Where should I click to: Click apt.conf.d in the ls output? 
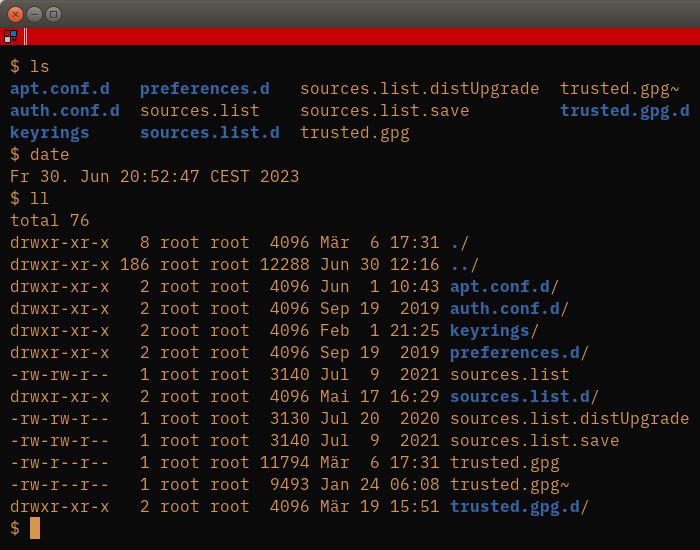tap(60, 88)
